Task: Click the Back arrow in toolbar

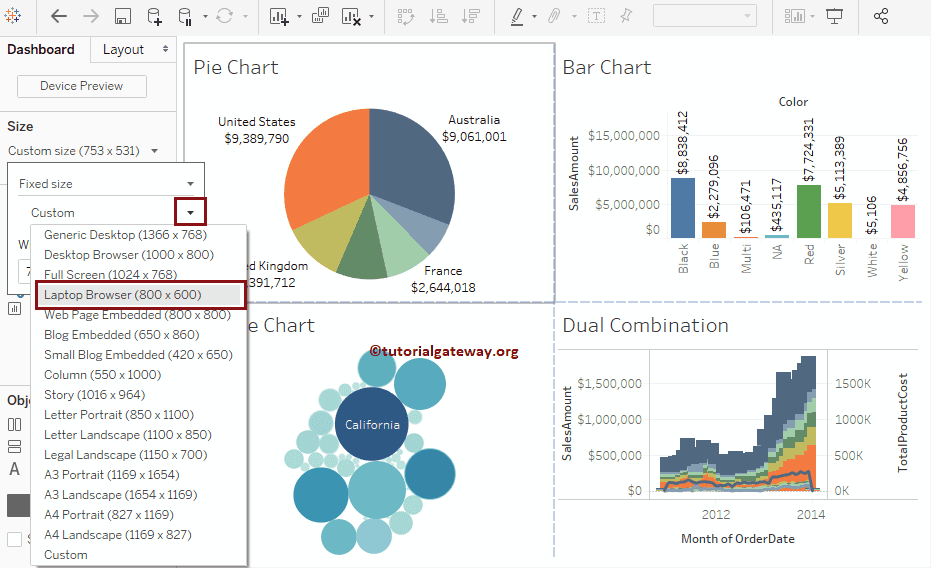Action: point(59,16)
